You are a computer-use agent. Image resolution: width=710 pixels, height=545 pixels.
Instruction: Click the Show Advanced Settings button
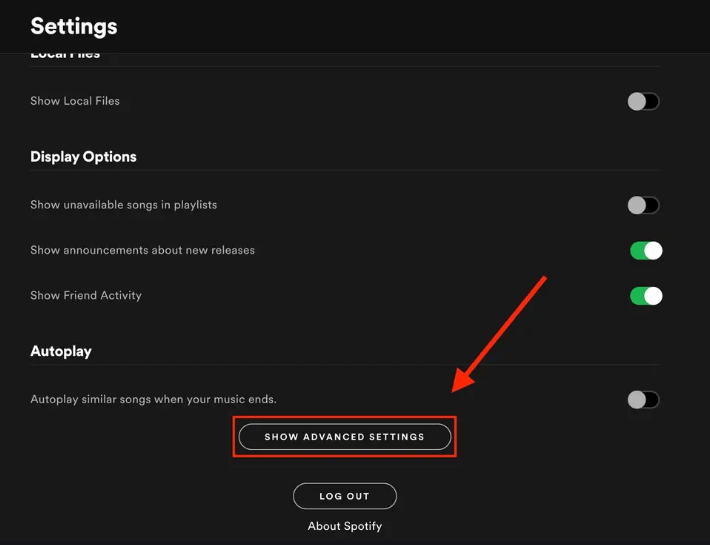pyautogui.click(x=344, y=437)
